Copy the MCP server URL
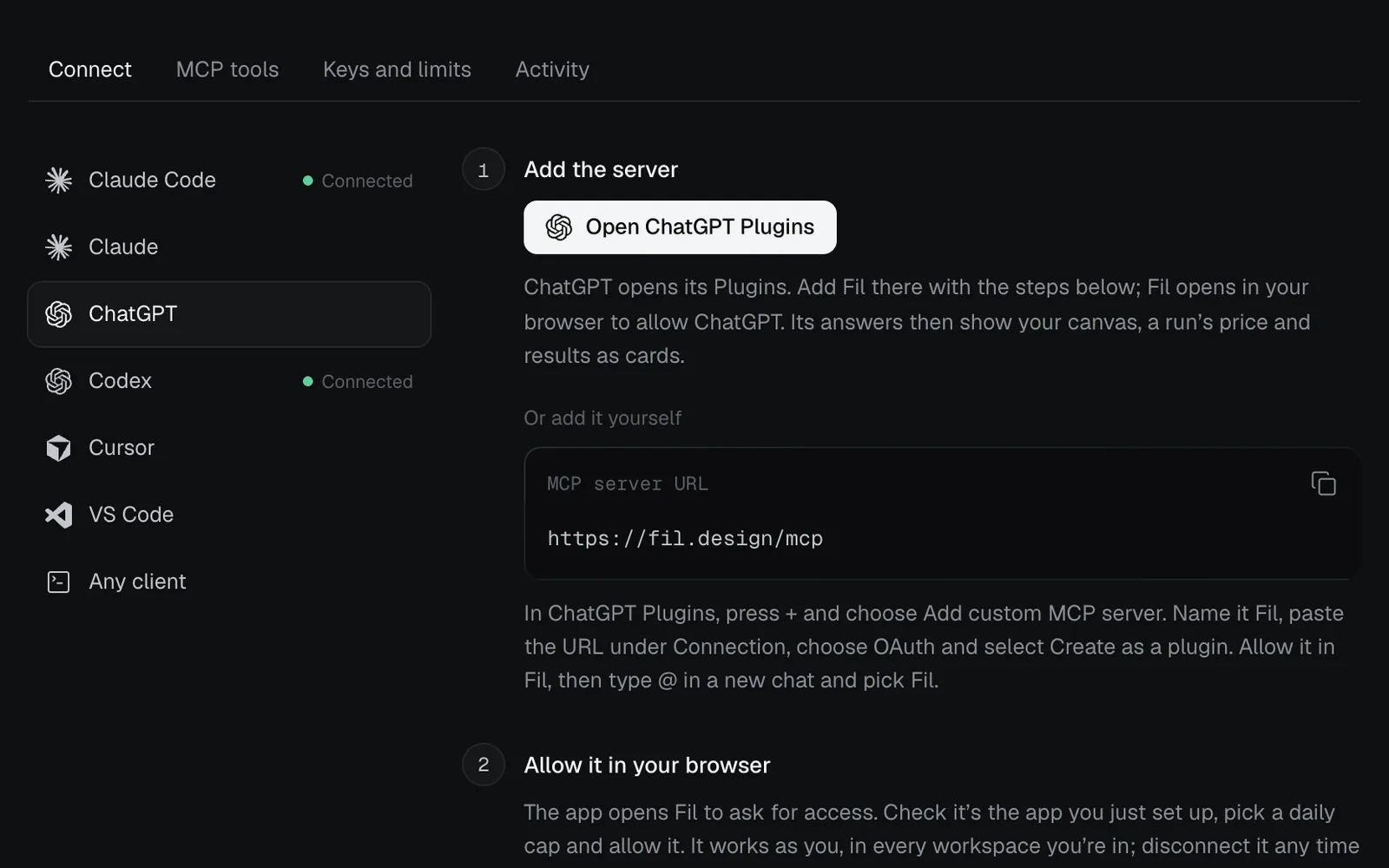This screenshot has width=1389, height=868. coord(1323,483)
